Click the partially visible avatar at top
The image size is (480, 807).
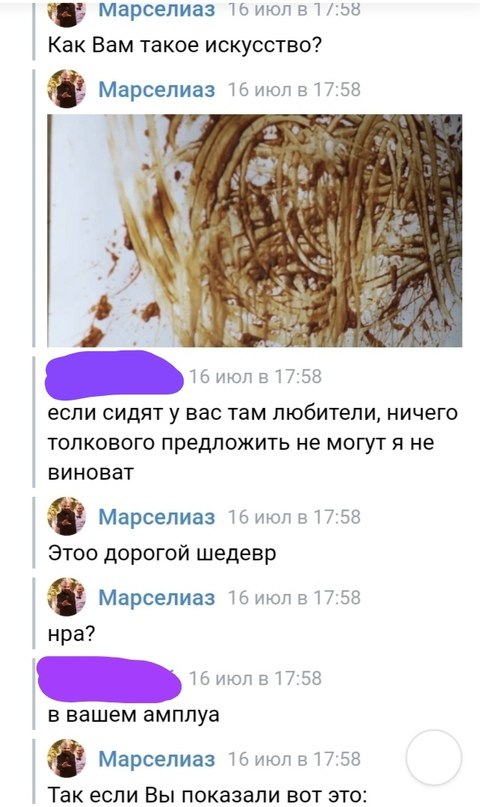(x=66, y=13)
